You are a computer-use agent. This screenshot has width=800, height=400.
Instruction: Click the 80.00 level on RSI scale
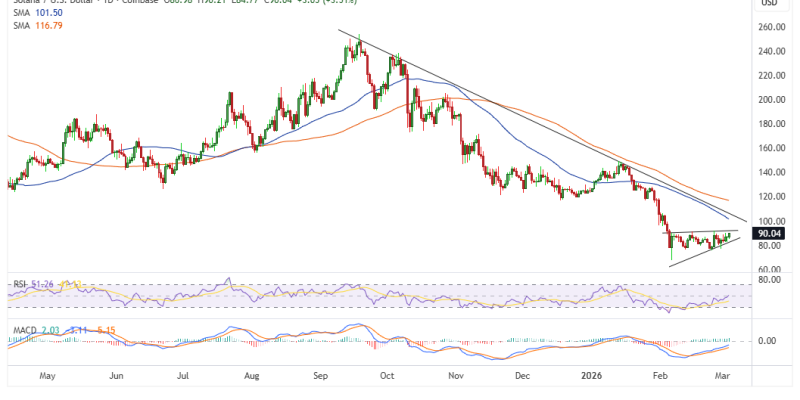pos(767,280)
